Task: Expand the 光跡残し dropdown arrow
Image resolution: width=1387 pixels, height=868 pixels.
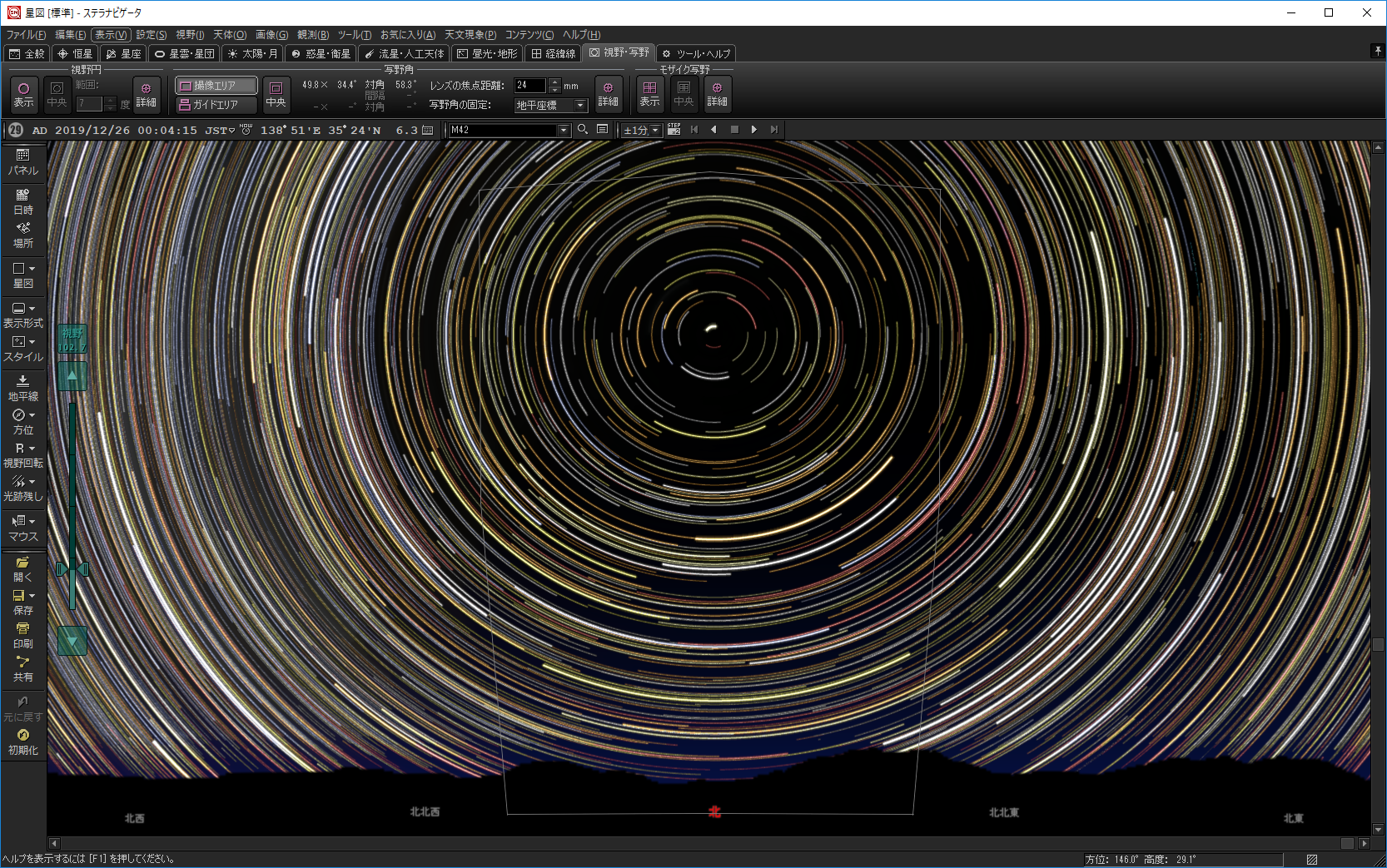Action: pyautogui.click(x=32, y=482)
